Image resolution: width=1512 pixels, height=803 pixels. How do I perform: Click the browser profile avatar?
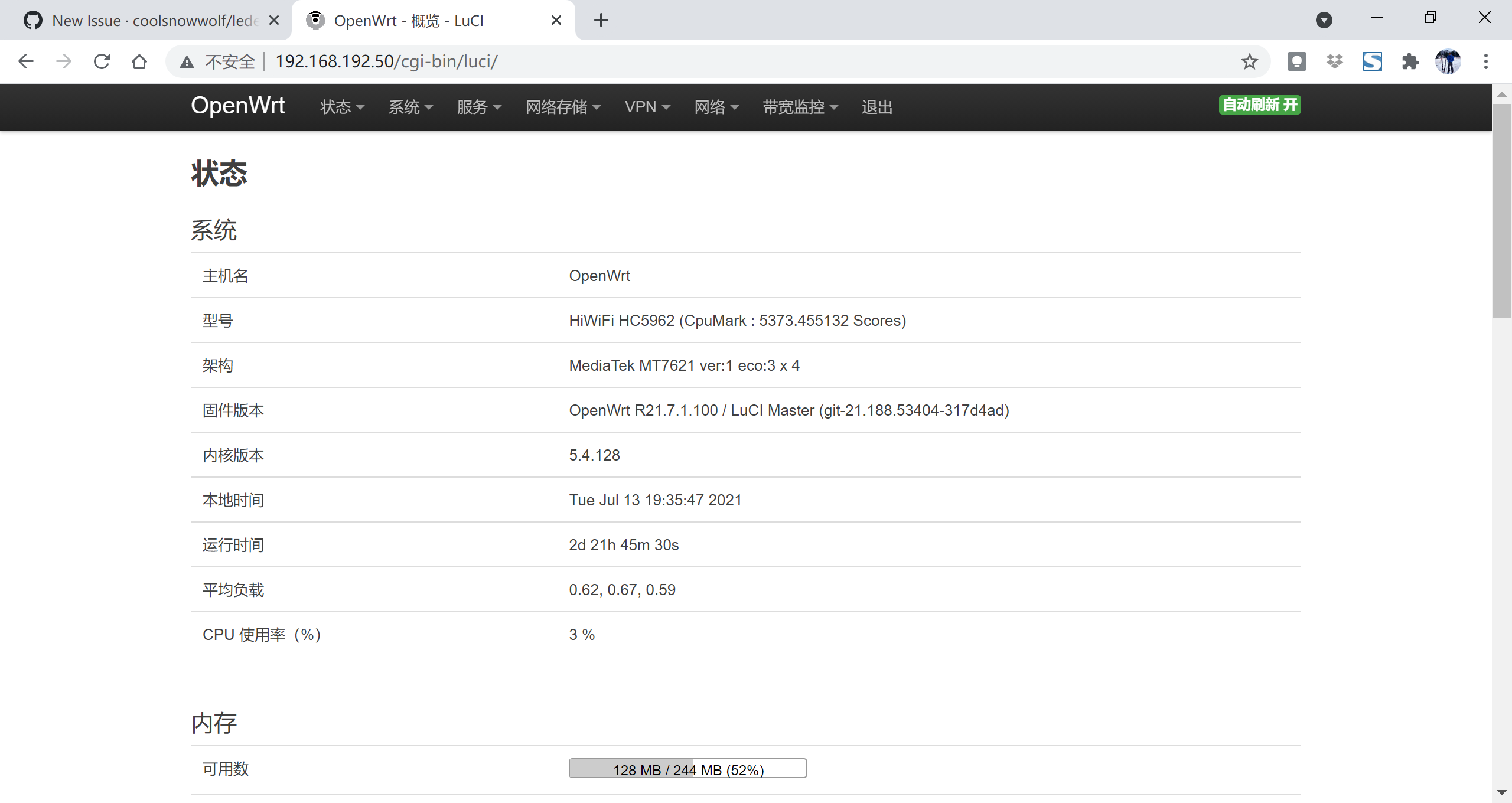[x=1448, y=61]
